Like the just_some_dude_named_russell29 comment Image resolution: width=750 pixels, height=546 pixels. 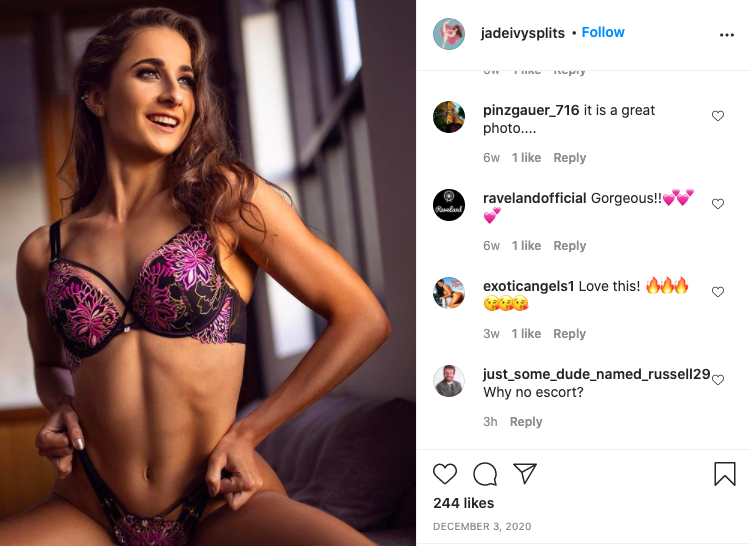pos(718,380)
